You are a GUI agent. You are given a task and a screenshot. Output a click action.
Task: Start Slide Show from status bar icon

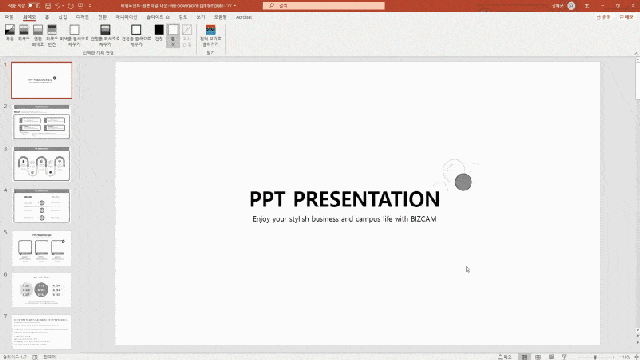pos(564,357)
